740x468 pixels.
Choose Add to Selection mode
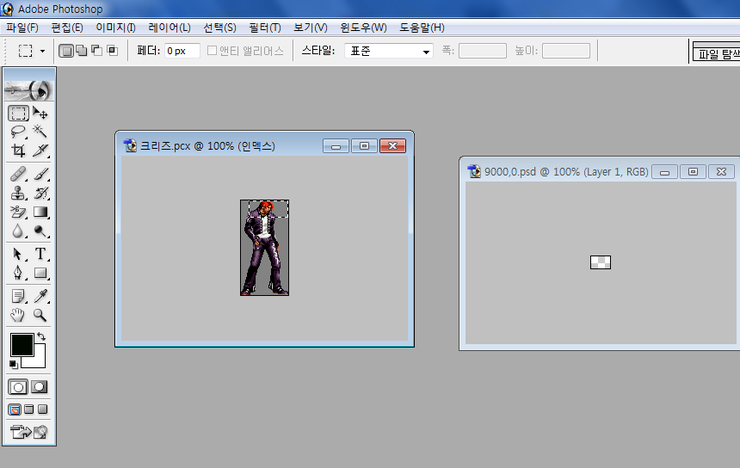[x=82, y=51]
